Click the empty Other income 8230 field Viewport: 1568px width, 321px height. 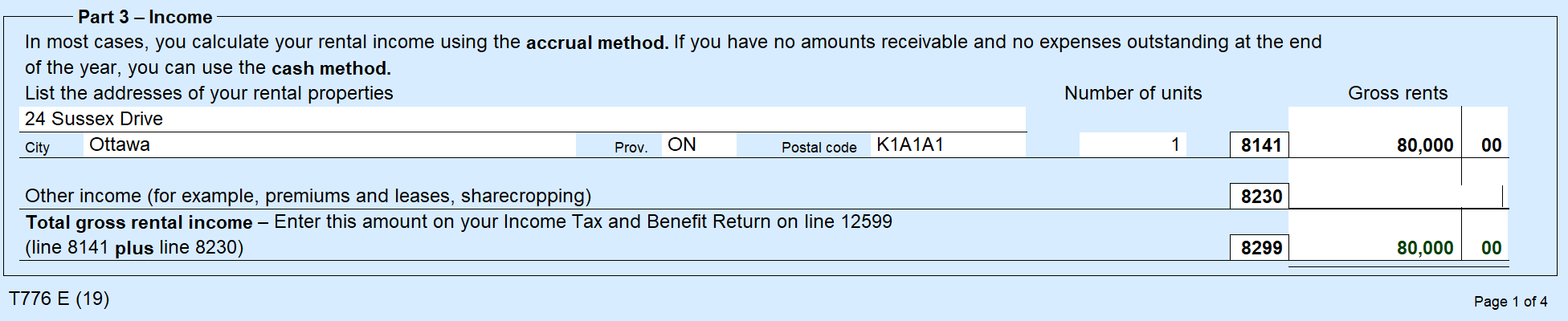1395,196
